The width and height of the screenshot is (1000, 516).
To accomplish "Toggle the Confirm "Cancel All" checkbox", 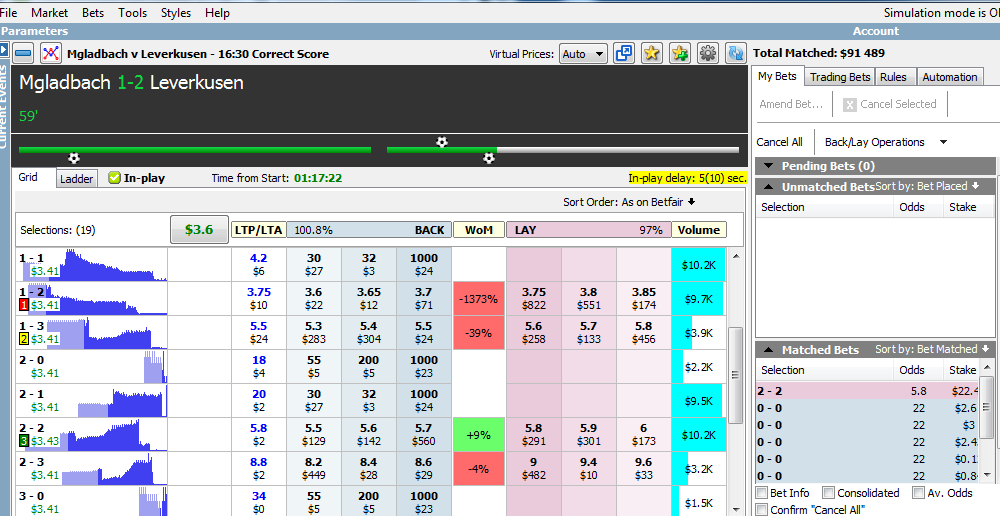I will coord(761,510).
